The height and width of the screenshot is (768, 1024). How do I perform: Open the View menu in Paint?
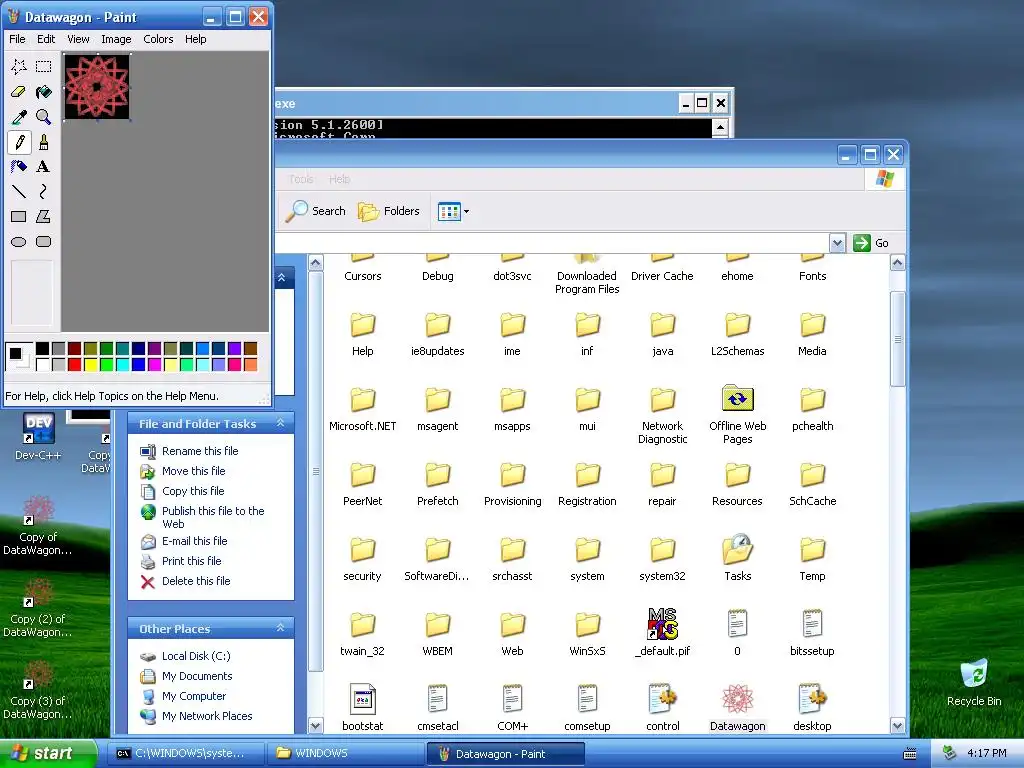click(78, 39)
